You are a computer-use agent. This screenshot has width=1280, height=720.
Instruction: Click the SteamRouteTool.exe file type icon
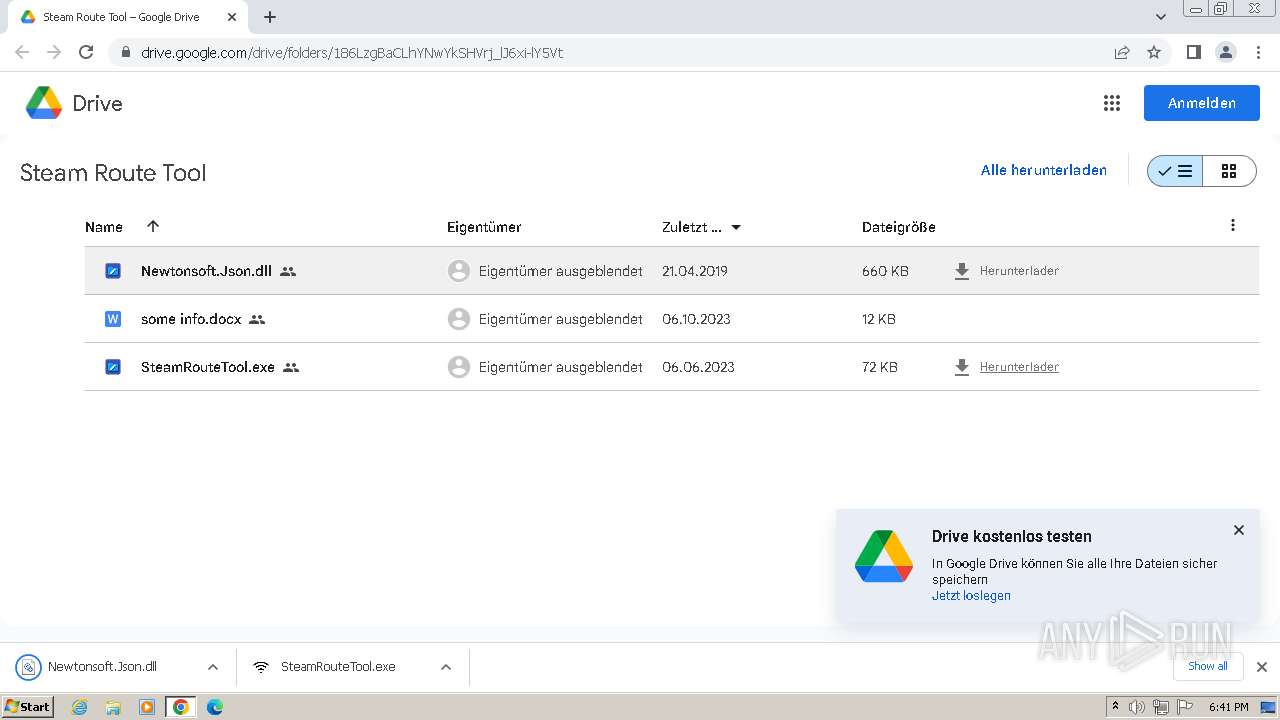click(x=113, y=367)
